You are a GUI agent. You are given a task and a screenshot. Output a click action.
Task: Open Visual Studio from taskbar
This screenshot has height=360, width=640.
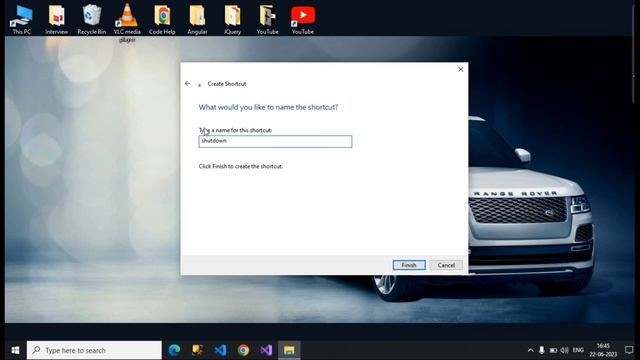coord(266,350)
